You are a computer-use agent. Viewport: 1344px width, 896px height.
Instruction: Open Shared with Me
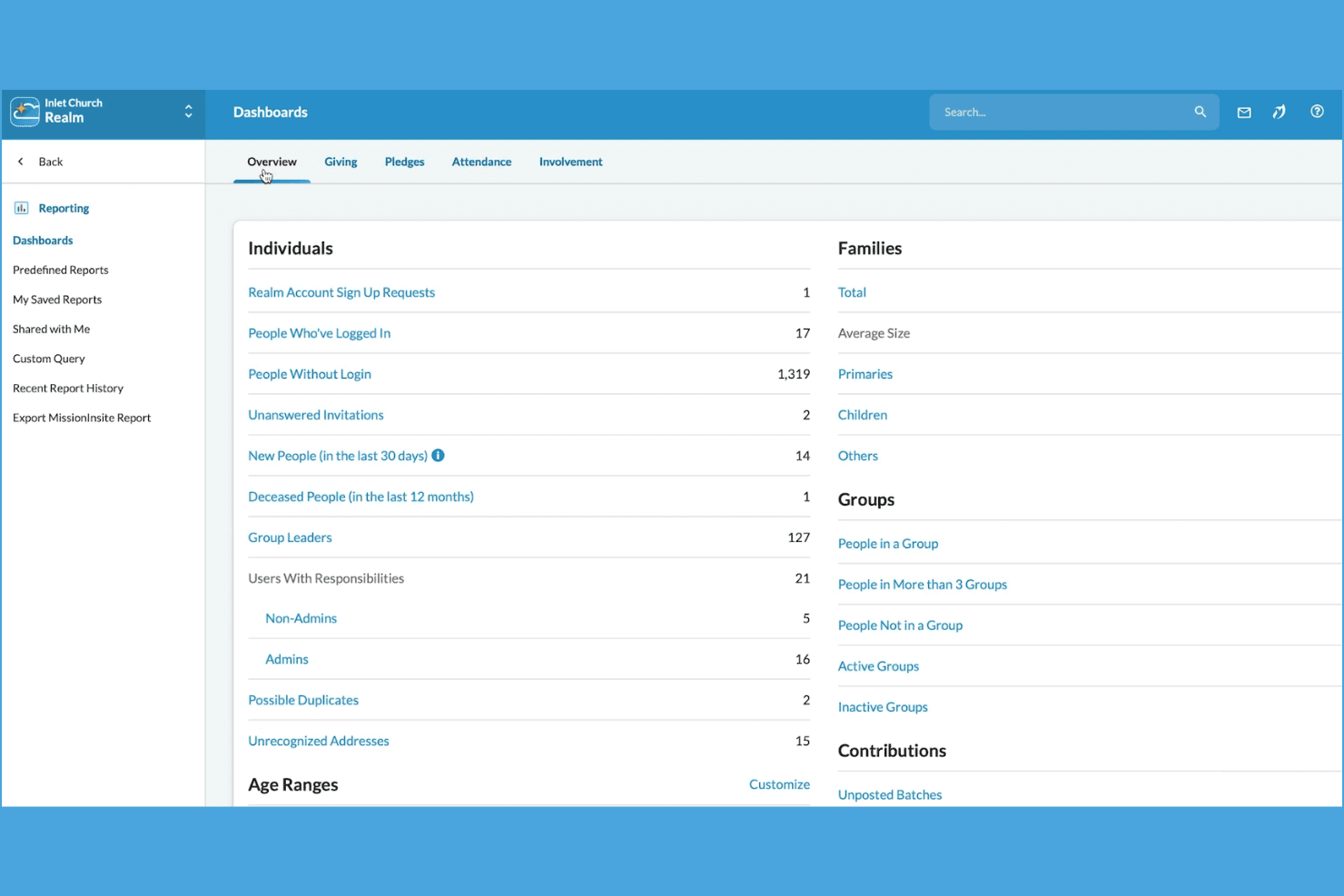pyautogui.click(x=51, y=329)
